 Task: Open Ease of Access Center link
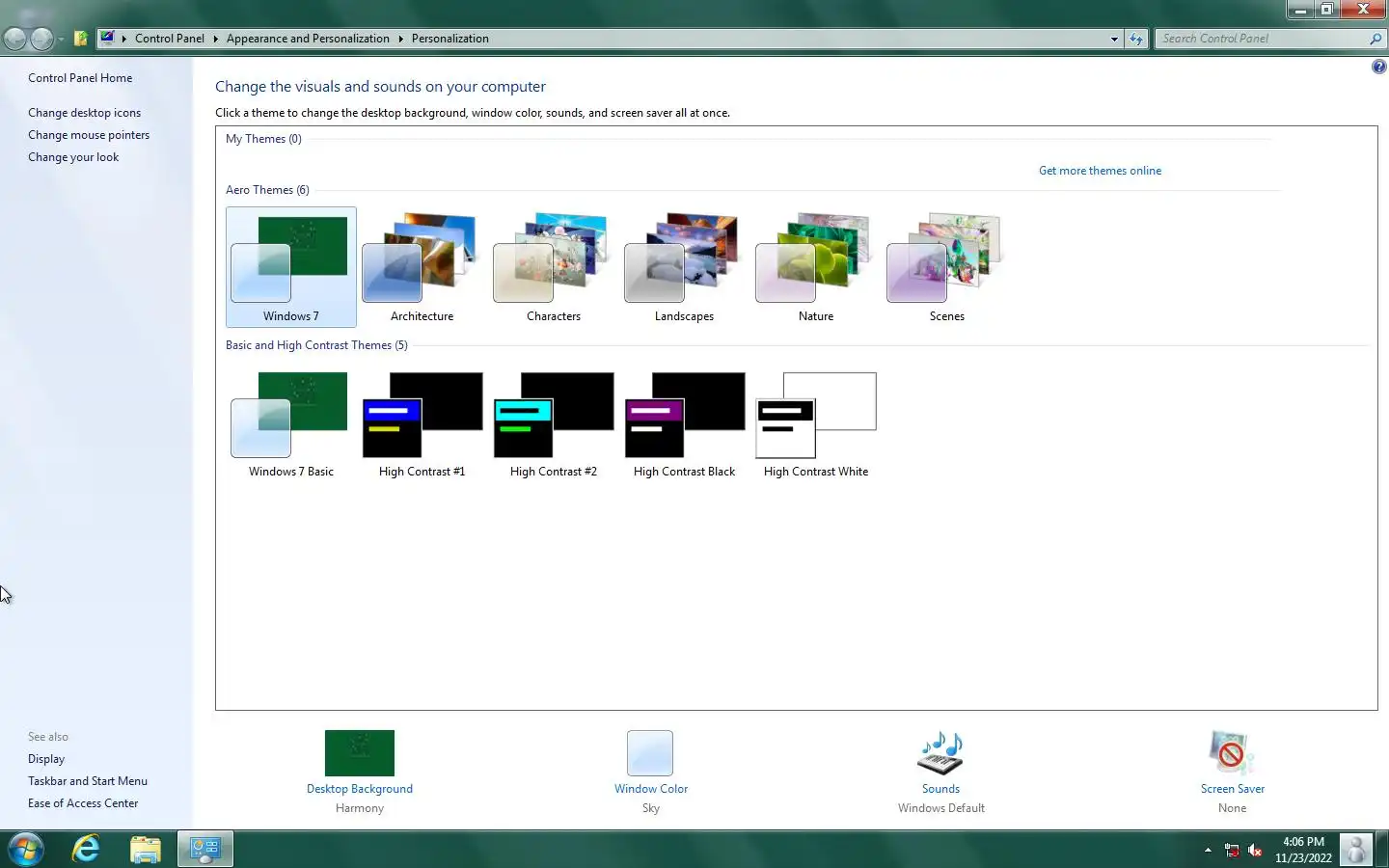tap(83, 803)
